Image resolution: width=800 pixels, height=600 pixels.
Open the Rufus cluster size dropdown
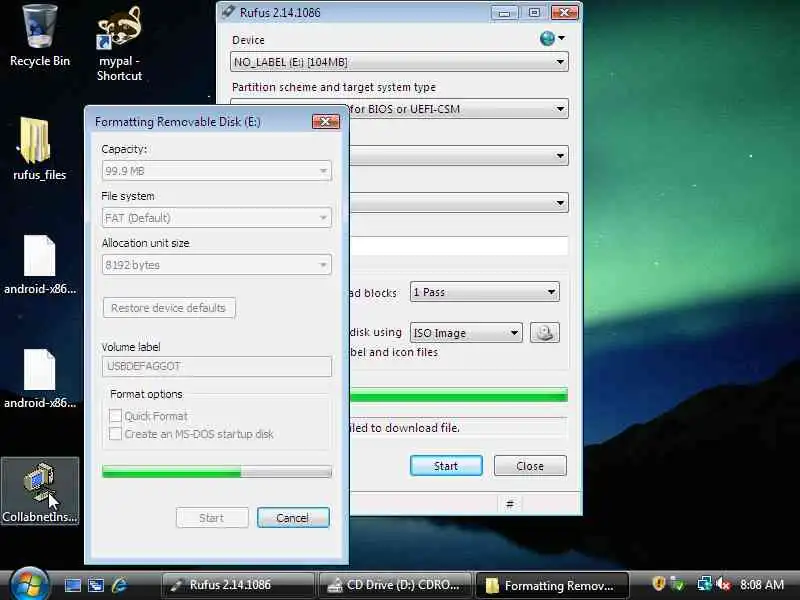point(458,203)
